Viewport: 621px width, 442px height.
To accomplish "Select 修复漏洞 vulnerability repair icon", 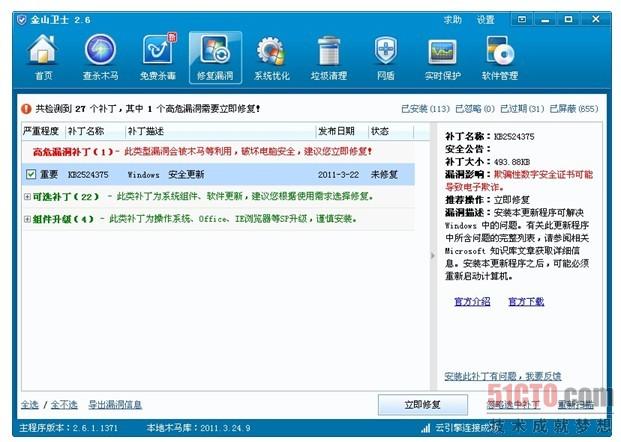I will [215, 57].
